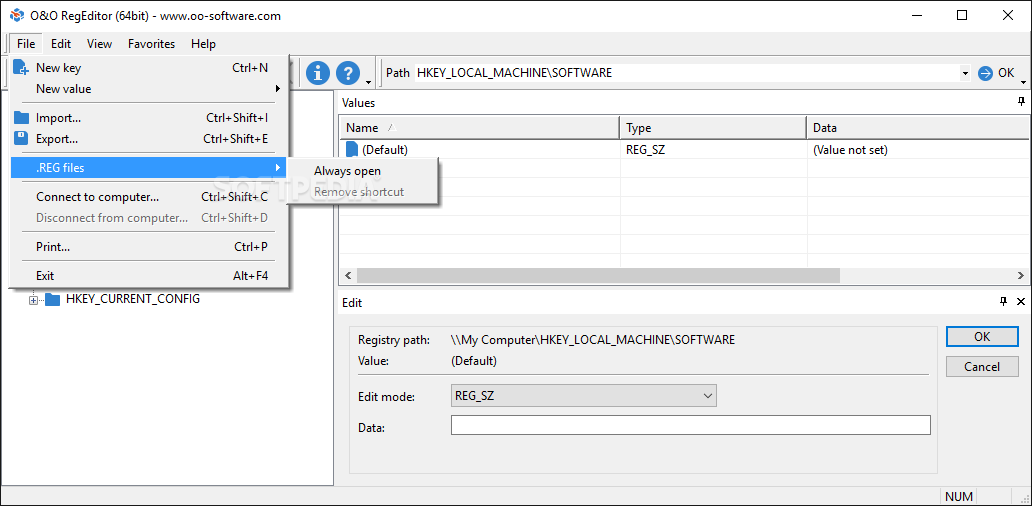This screenshot has height=506, width=1032.
Task: Open toolbar options arrow next to Help icon
Action: pos(369,82)
